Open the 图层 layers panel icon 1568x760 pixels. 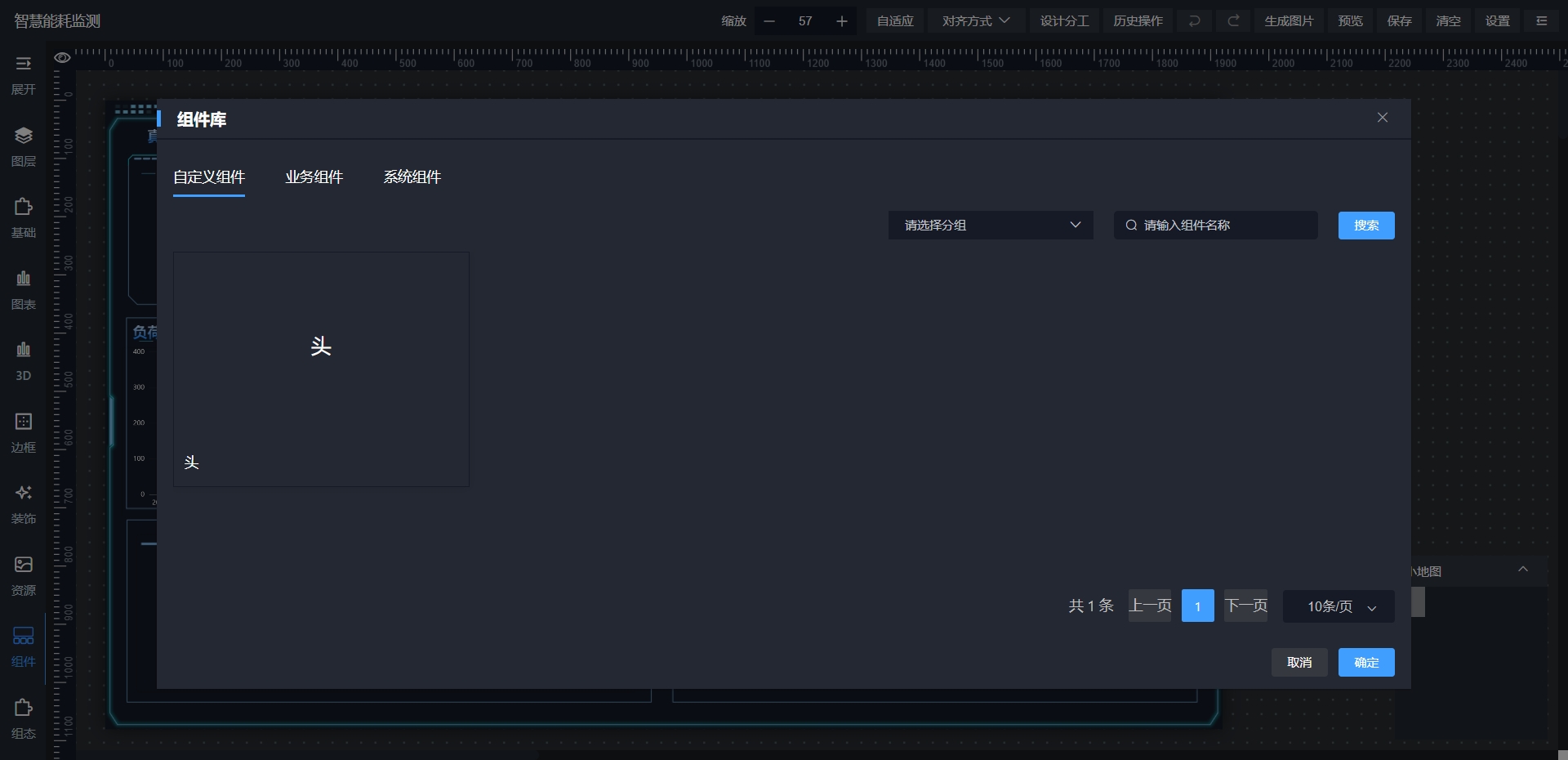[x=23, y=136]
